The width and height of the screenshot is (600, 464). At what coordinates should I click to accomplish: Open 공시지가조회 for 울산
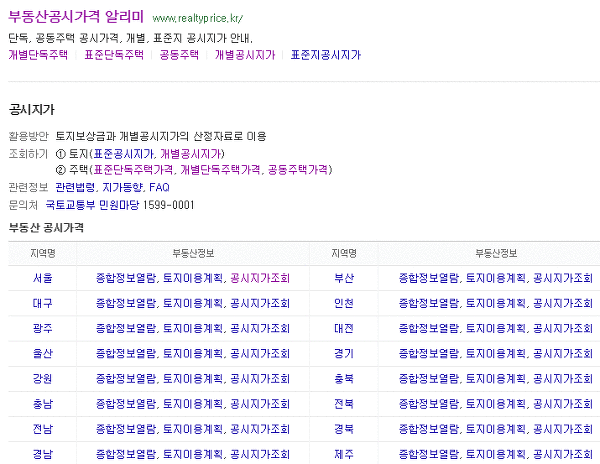click(x=260, y=353)
